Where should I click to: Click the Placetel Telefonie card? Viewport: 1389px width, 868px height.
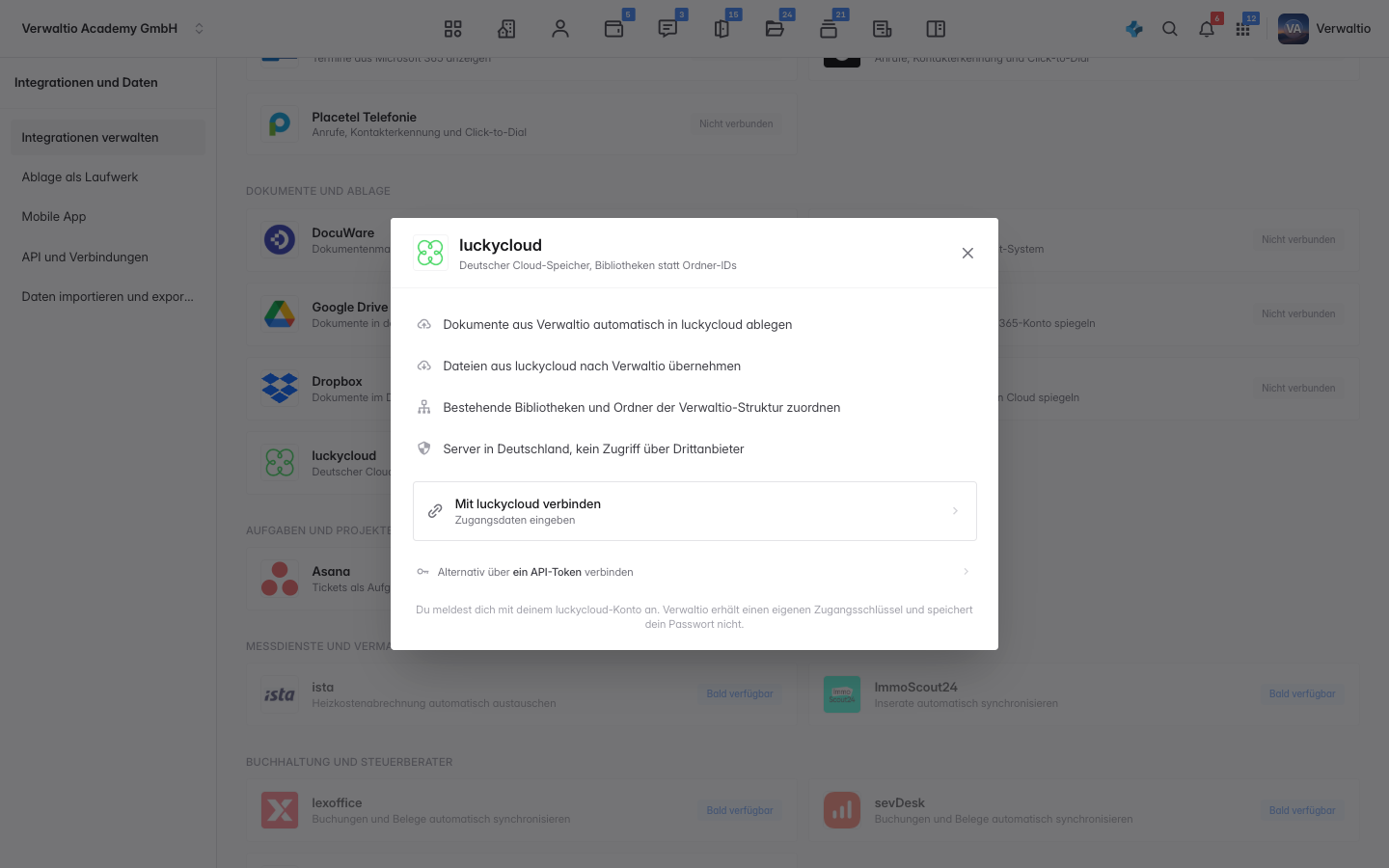click(522, 124)
